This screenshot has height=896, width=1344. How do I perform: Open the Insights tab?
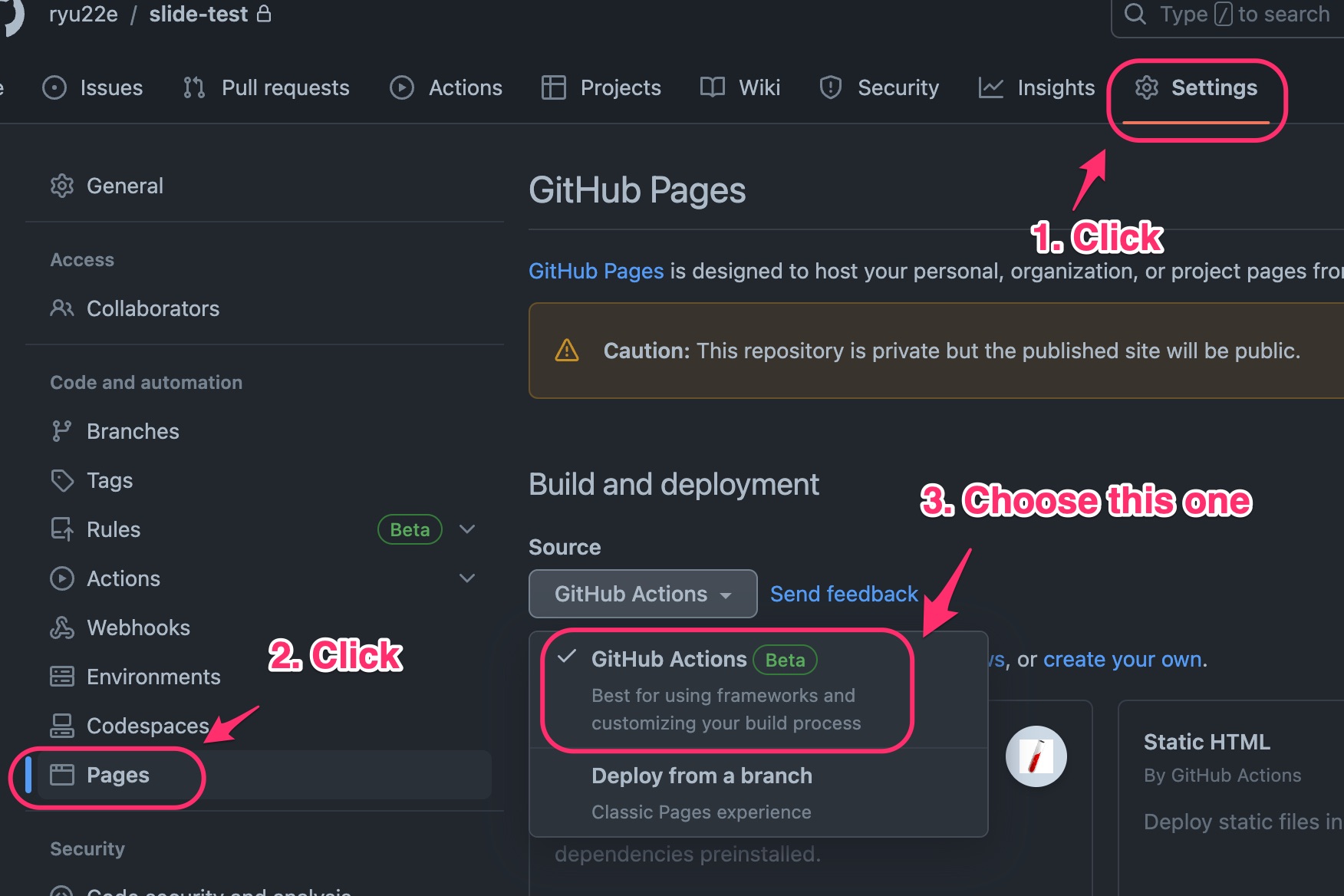[1036, 87]
